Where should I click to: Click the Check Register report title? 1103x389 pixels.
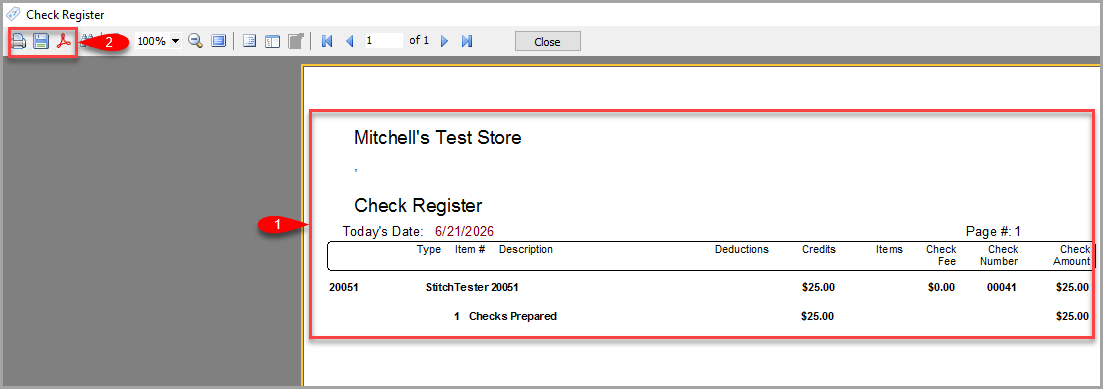click(418, 205)
